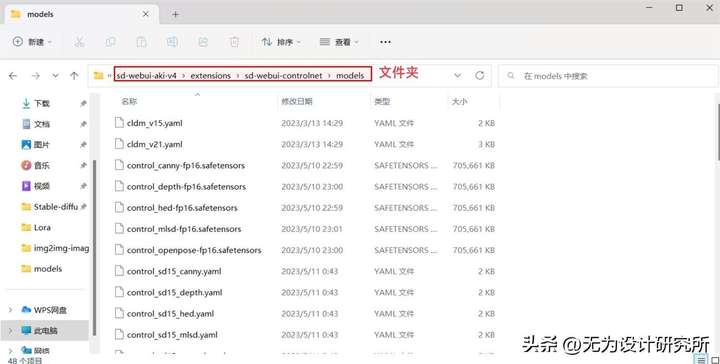Select This PC (此电脑) in sidebar
The image size is (720, 364).
[x=45, y=330]
